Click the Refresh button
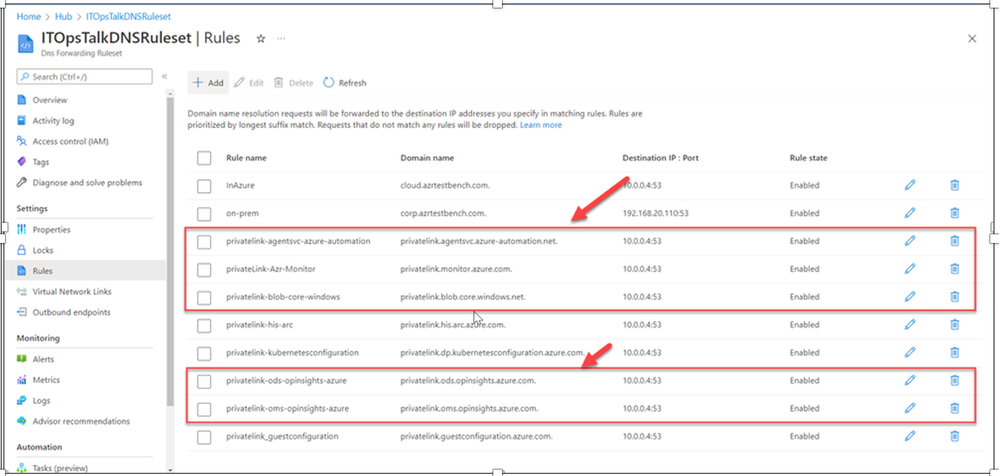The height and width of the screenshot is (476, 999). 345,83
